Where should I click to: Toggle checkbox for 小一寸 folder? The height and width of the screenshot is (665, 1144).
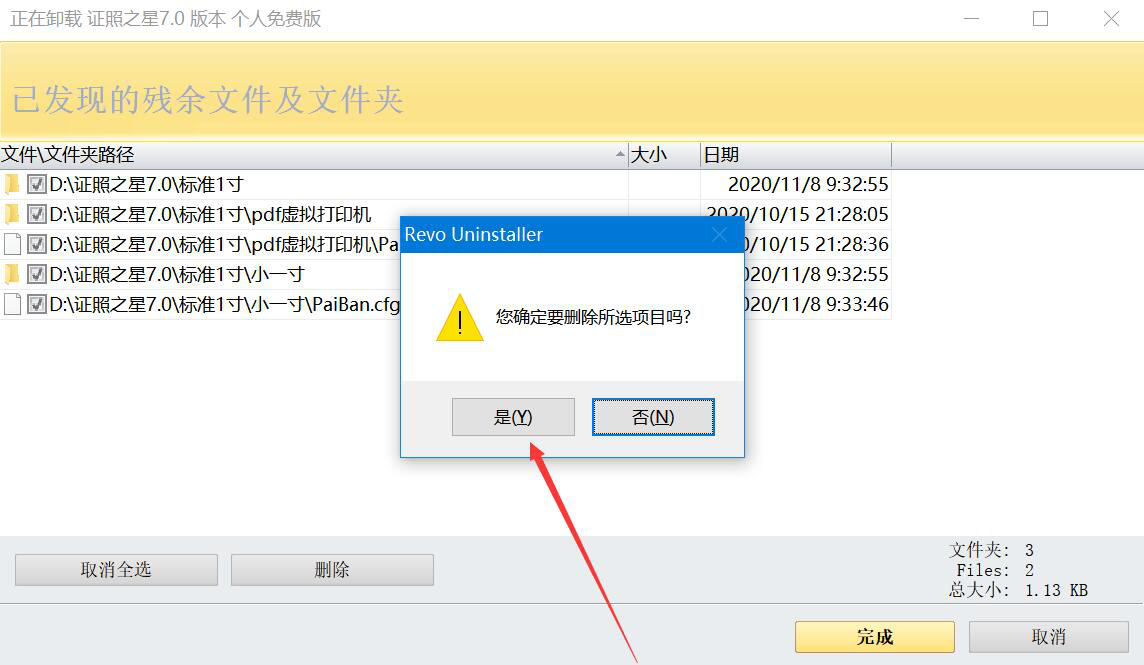(36, 274)
